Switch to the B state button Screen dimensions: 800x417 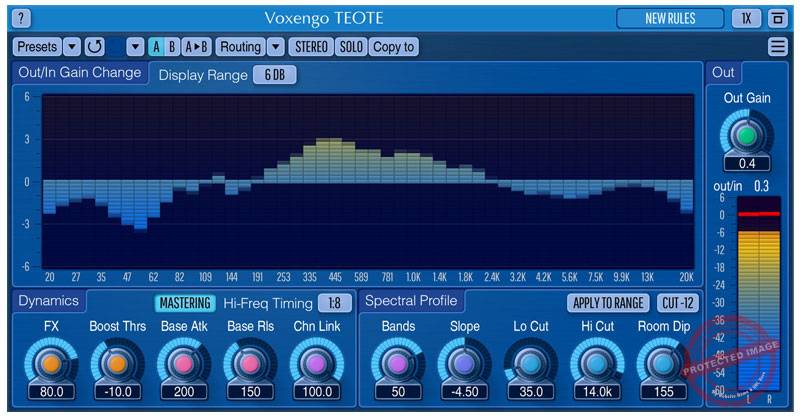[x=173, y=47]
